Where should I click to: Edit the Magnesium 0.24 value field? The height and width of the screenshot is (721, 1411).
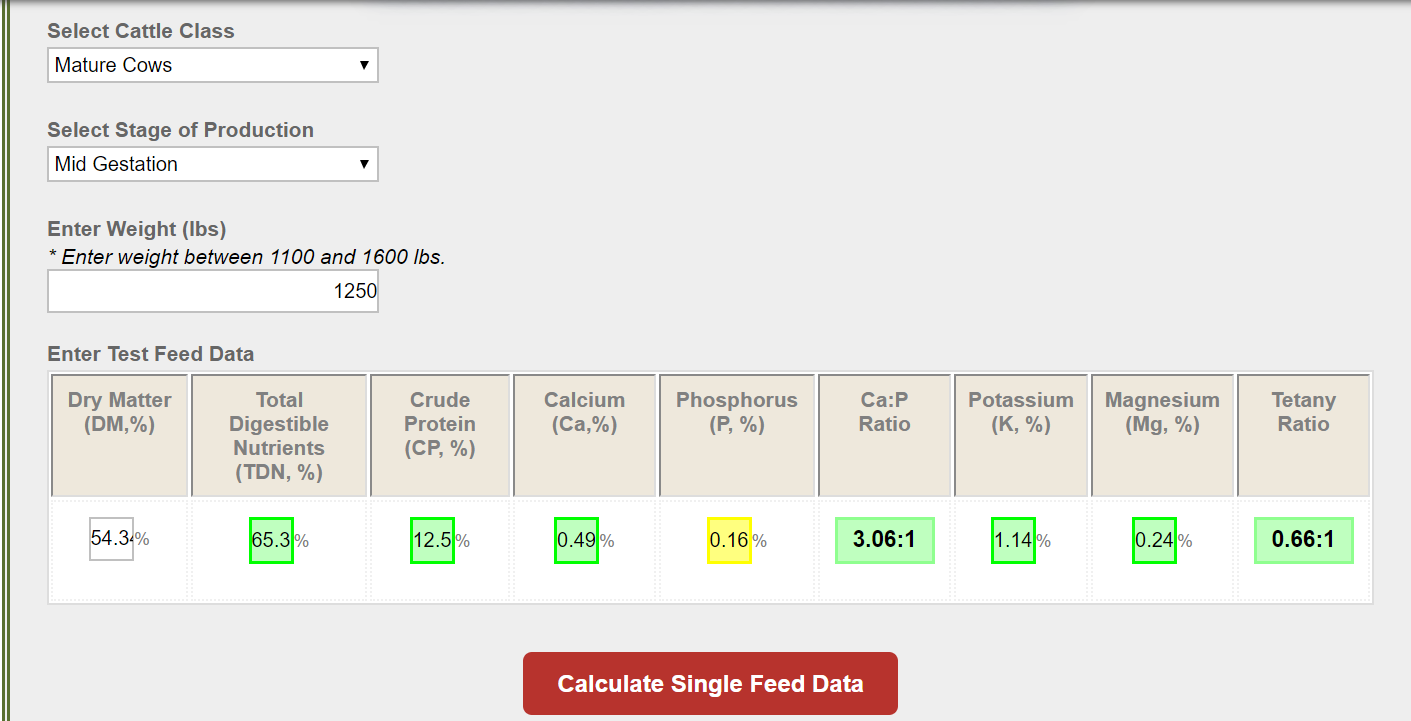pyautogui.click(x=1154, y=540)
